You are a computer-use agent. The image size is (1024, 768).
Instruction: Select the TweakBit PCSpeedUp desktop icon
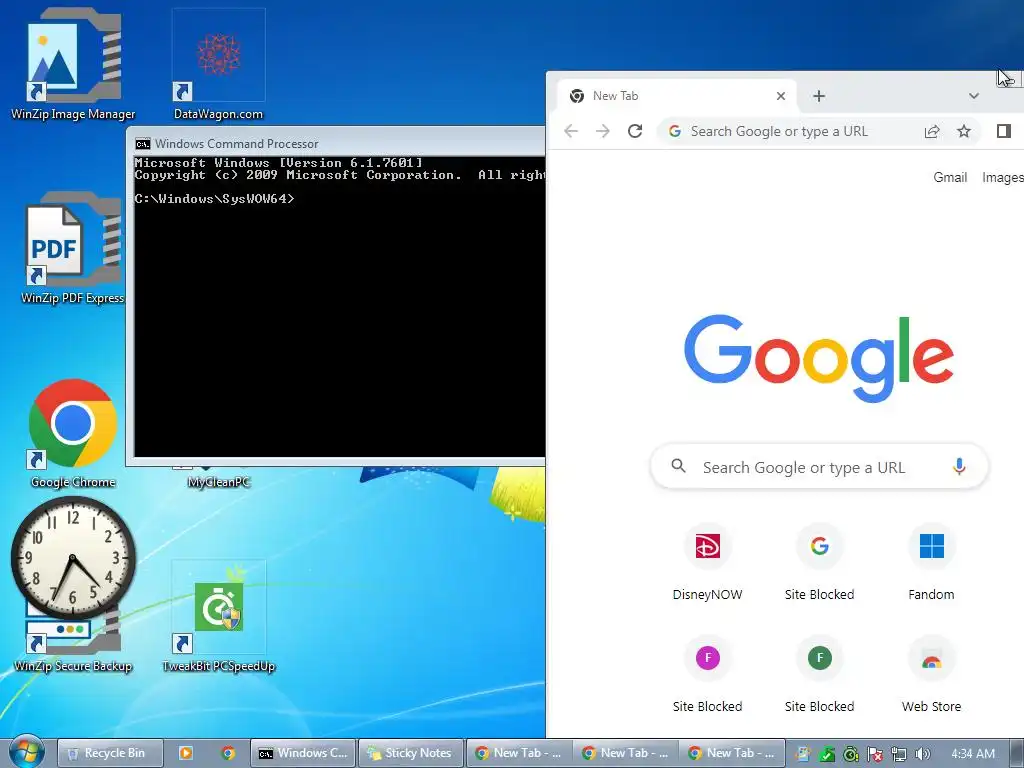pos(218,616)
